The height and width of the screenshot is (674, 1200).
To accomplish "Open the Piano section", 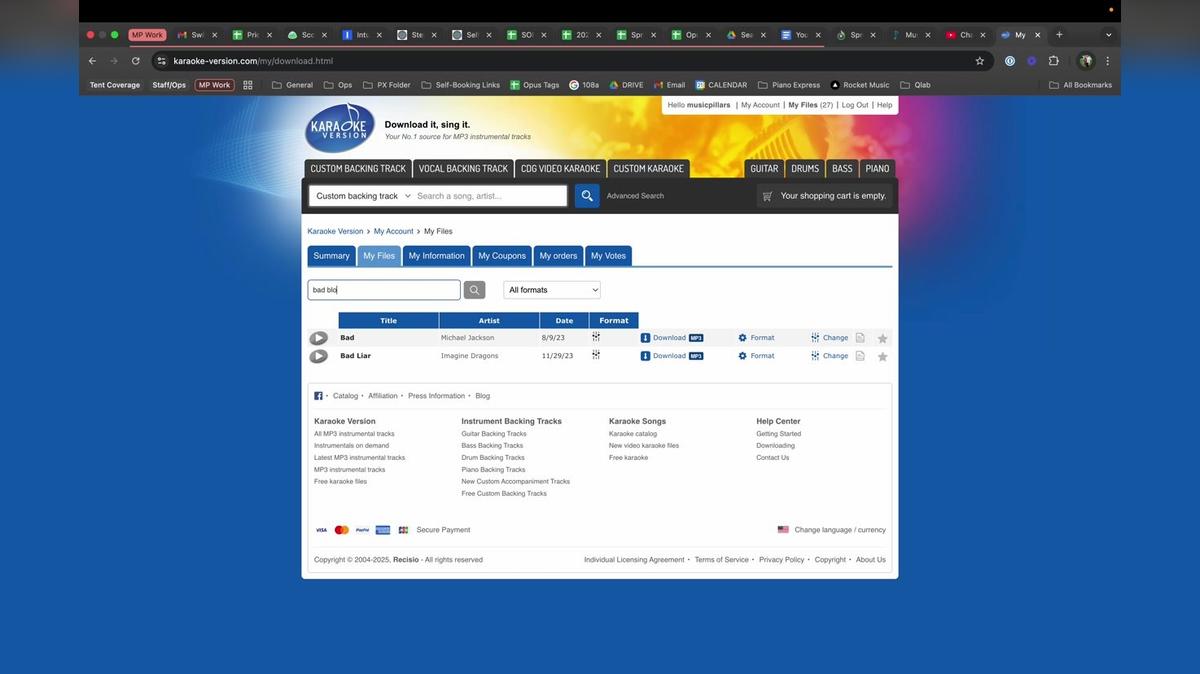I will (877, 169).
